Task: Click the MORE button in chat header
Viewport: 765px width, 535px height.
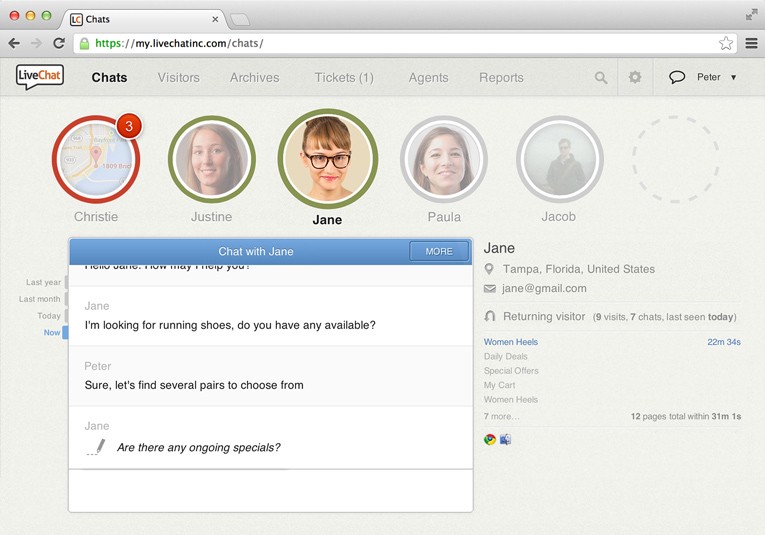Action: tap(439, 252)
